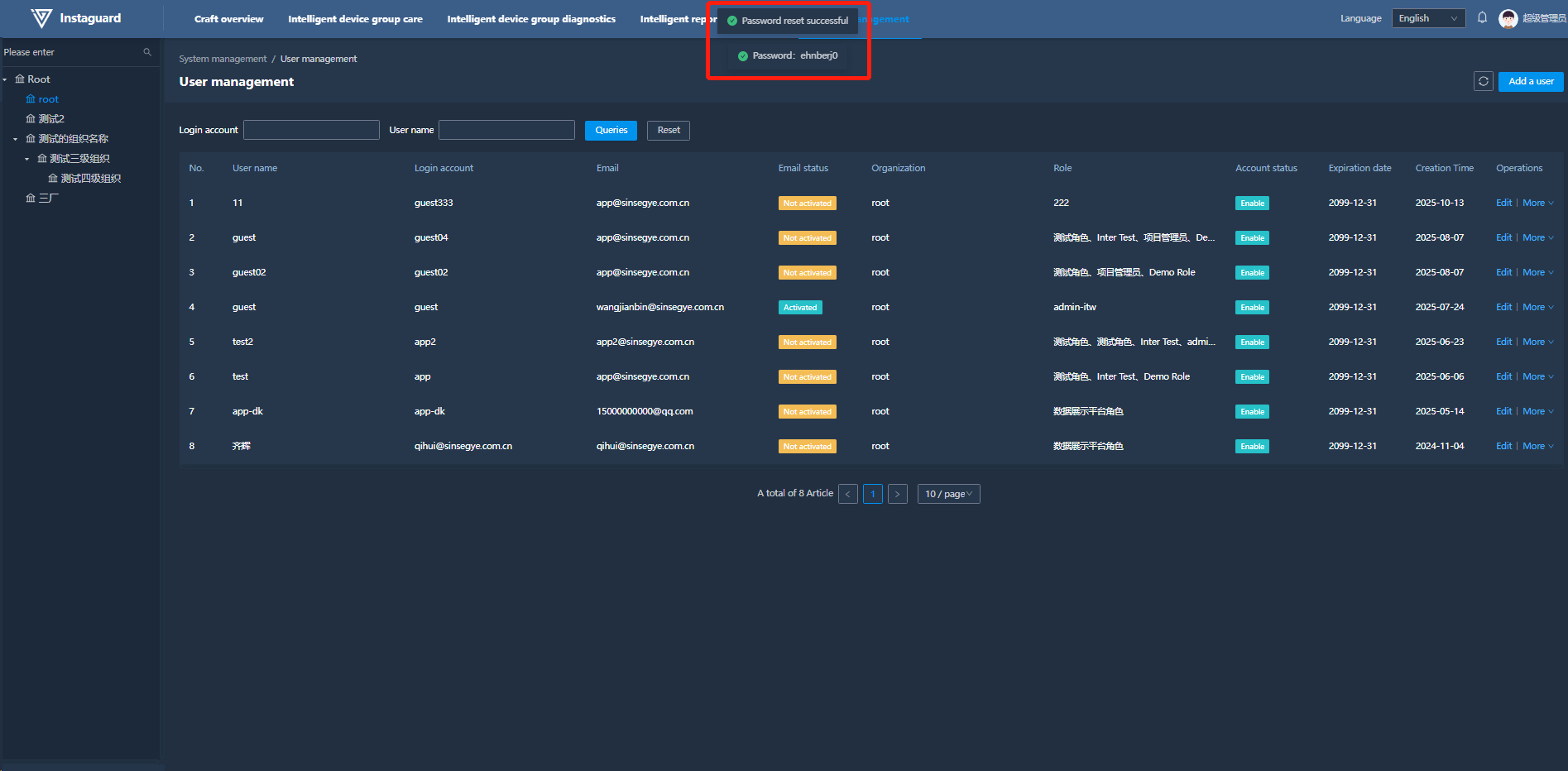This screenshot has height=771, width=1568.
Task: Click the Add a user button
Action: pos(1530,81)
